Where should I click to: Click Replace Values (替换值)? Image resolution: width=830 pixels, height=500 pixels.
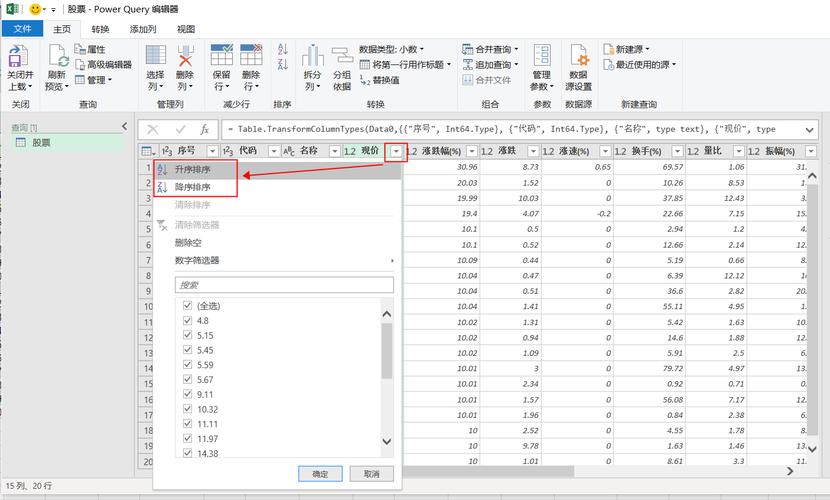(380, 80)
